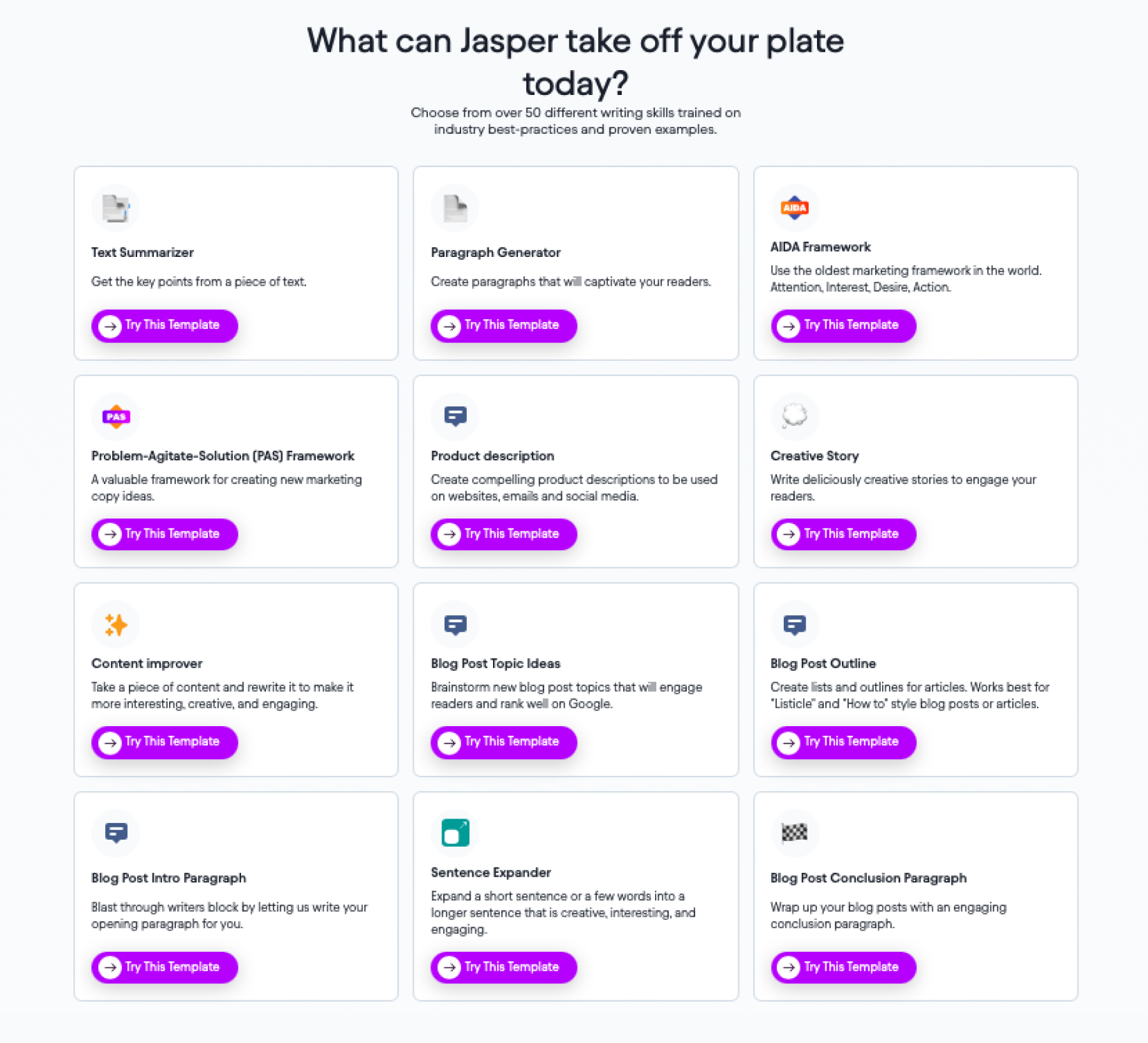The height and width of the screenshot is (1043, 1148).
Task: Click the Content improver sparkle icon
Action: (115, 625)
